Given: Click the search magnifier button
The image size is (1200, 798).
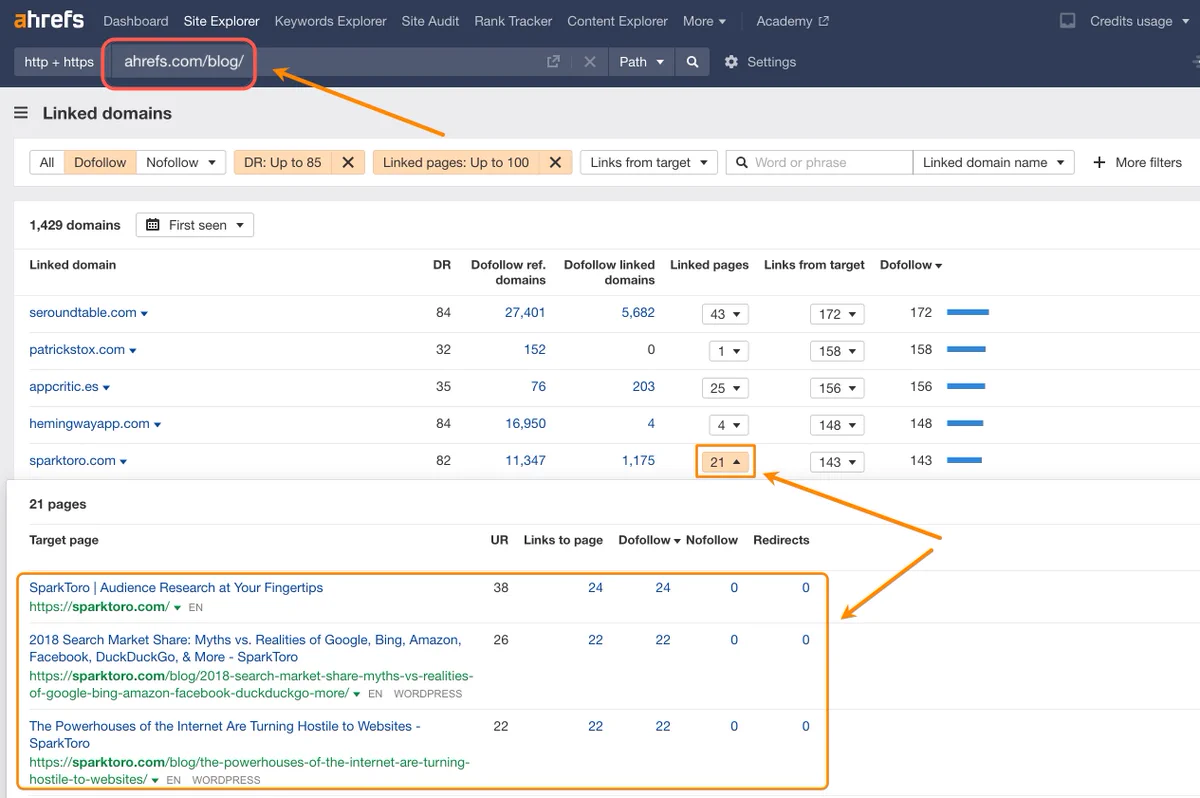Looking at the screenshot, I should 692,62.
